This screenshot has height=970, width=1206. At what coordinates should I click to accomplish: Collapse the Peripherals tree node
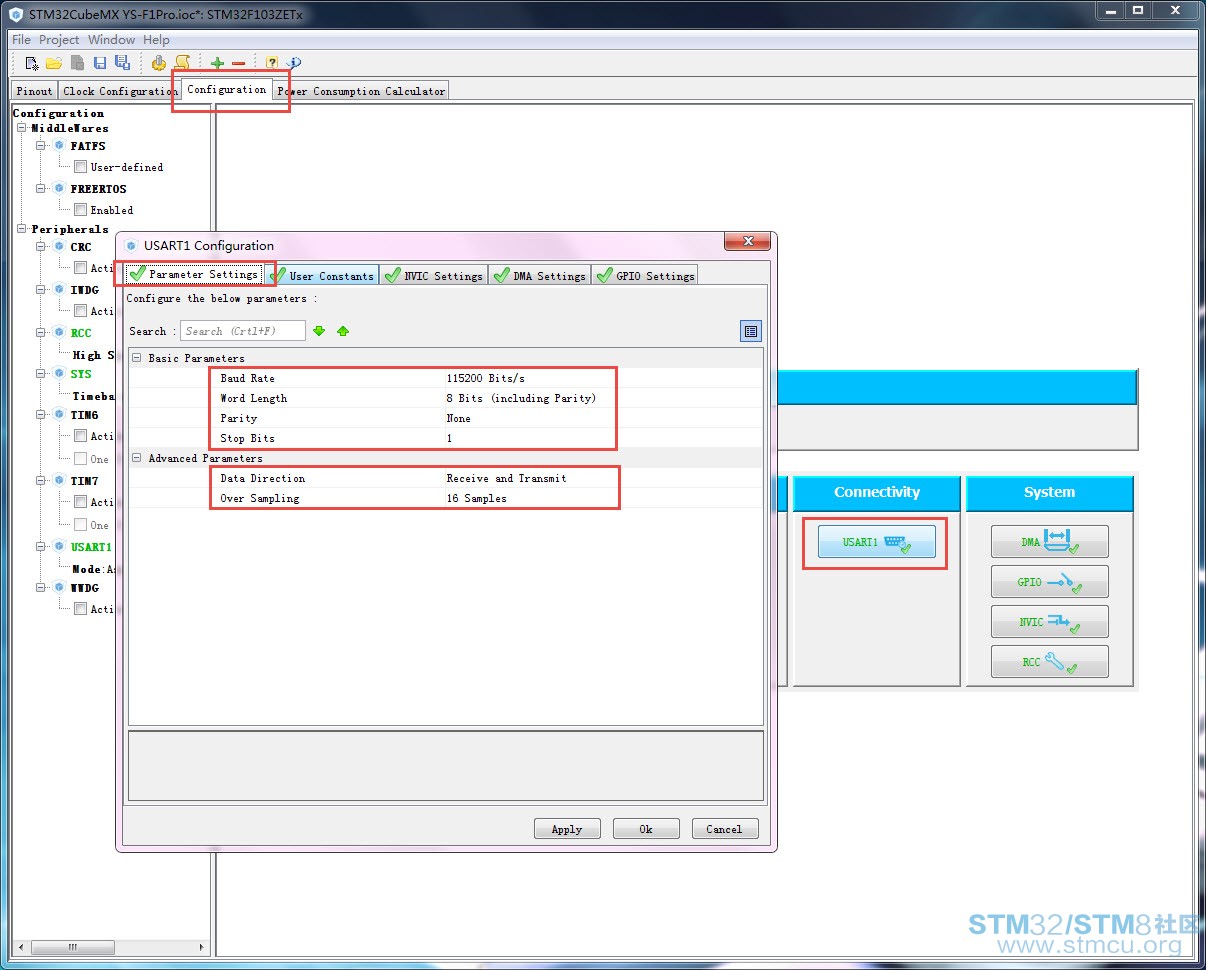pyautogui.click(x=22, y=229)
